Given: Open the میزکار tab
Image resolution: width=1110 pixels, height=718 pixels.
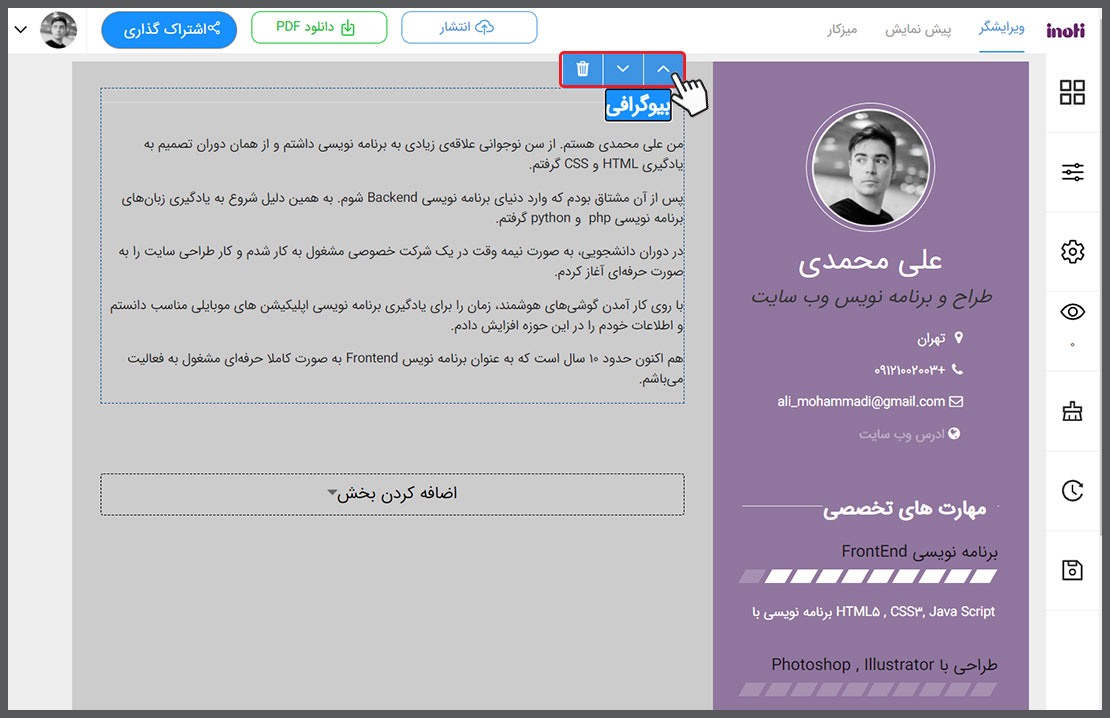Looking at the screenshot, I should pyautogui.click(x=842, y=29).
